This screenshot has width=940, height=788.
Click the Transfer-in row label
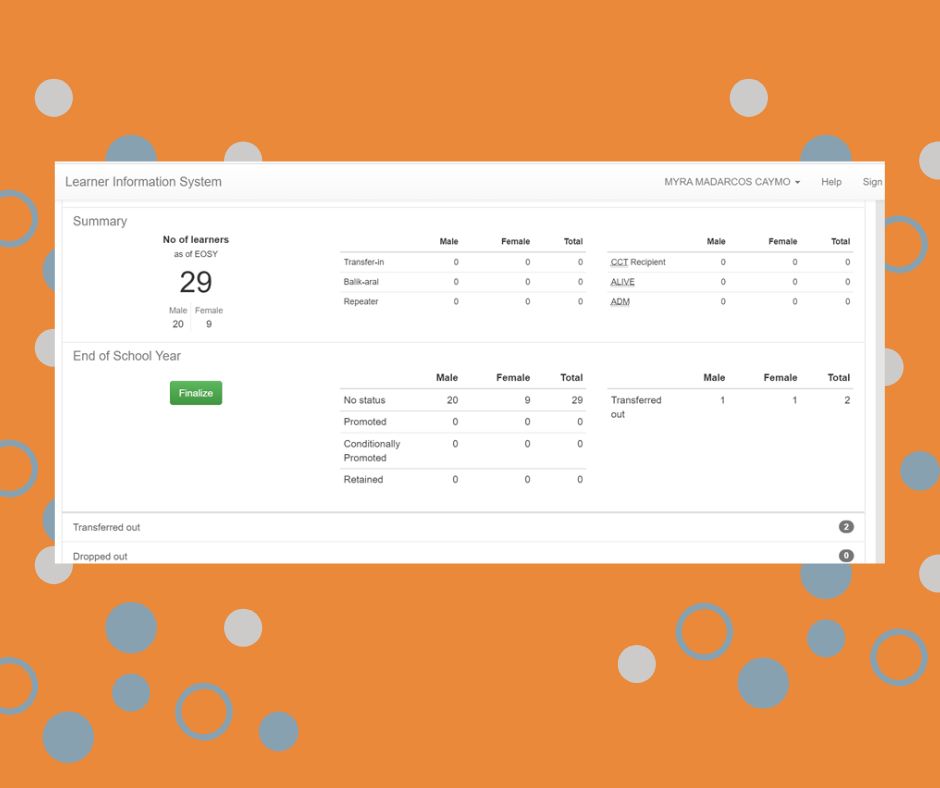pyautogui.click(x=364, y=262)
